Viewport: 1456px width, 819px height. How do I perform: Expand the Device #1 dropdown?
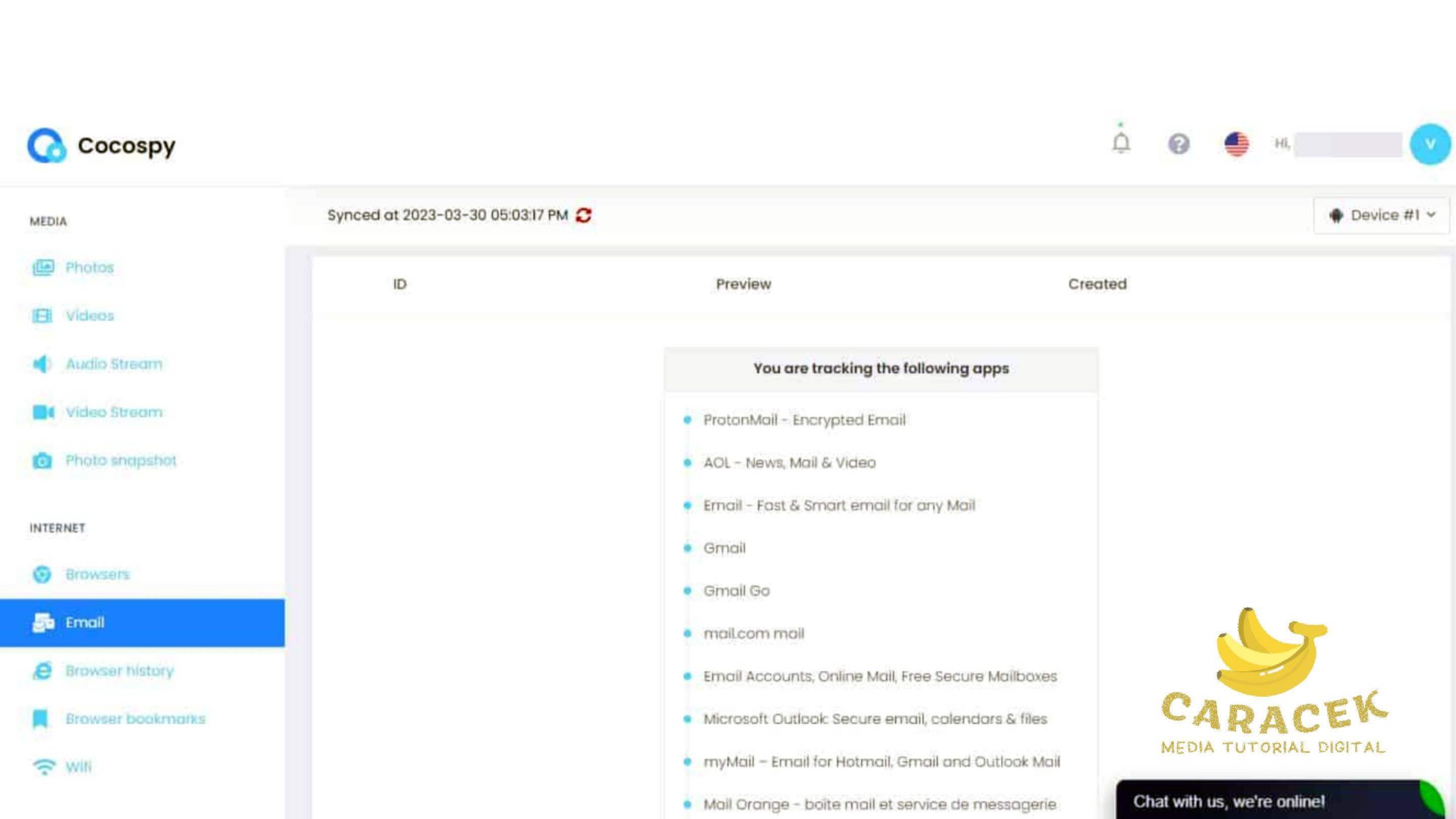click(x=1382, y=216)
